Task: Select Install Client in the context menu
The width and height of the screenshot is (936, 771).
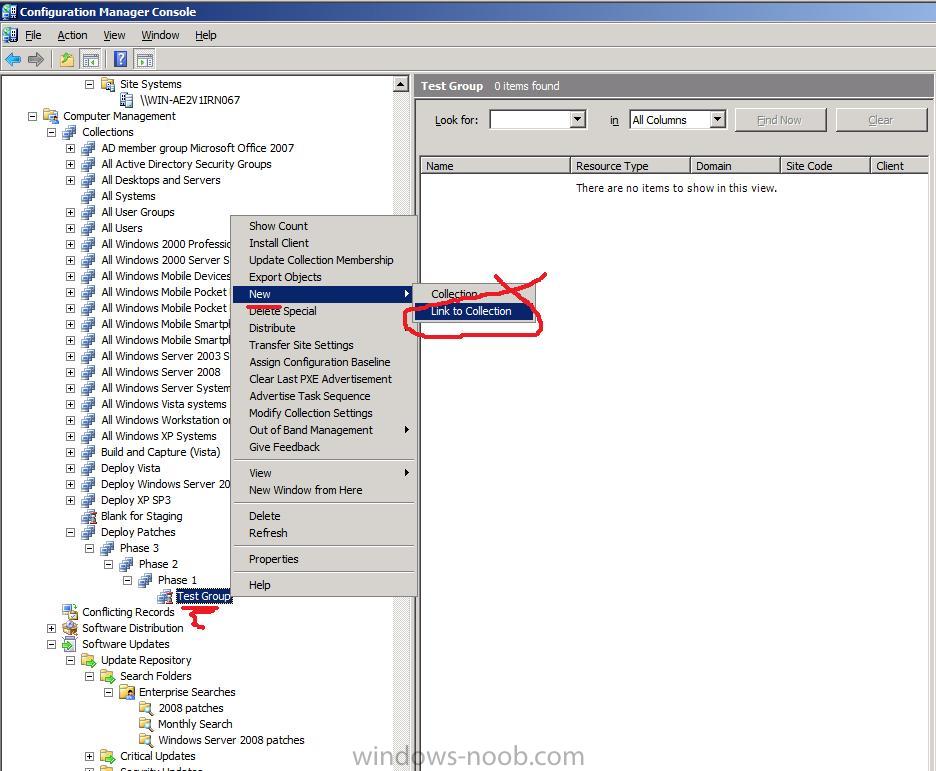Action: coord(279,243)
